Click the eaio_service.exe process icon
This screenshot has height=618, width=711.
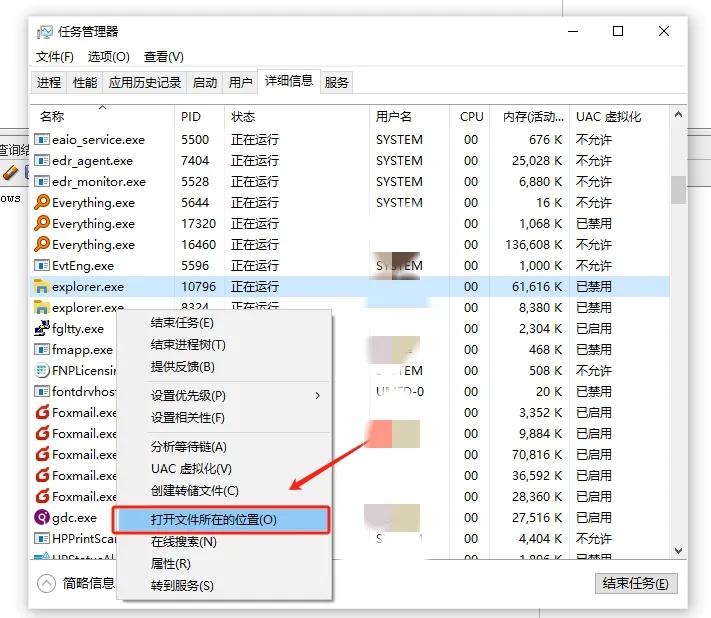[42, 139]
